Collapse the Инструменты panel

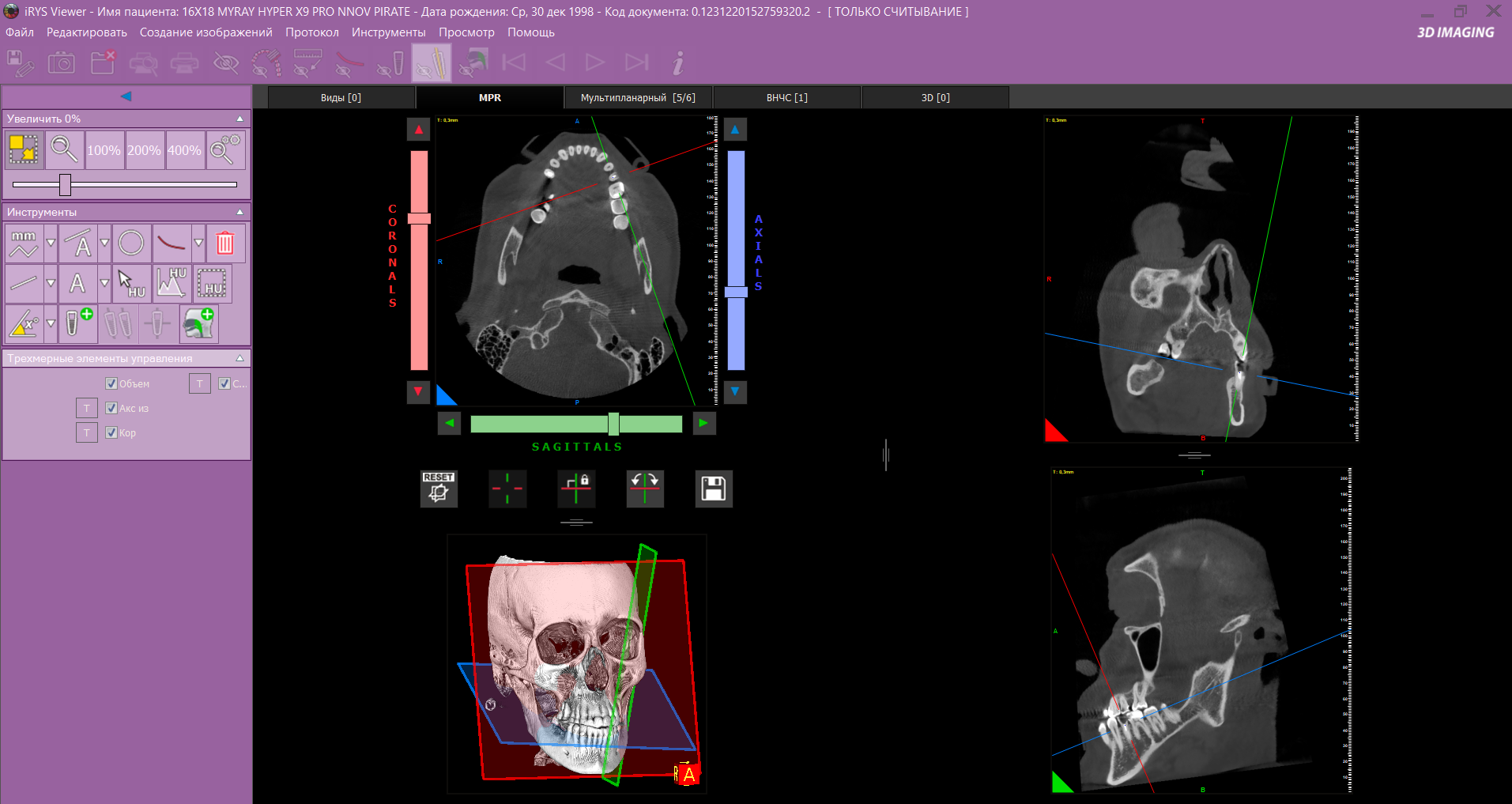239,212
